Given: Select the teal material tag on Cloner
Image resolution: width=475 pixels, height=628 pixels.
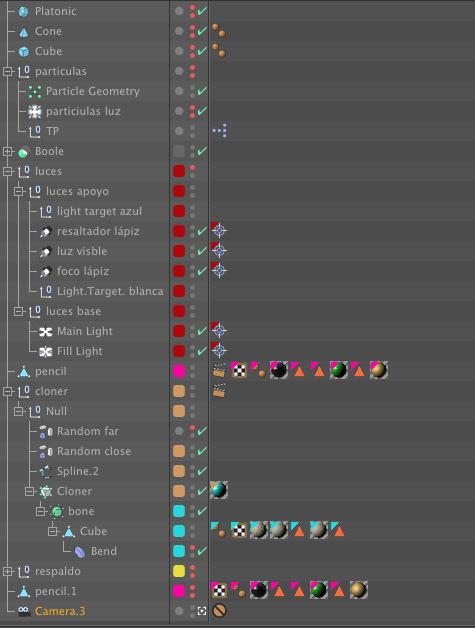Looking at the screenshot, I should [219, 490].
